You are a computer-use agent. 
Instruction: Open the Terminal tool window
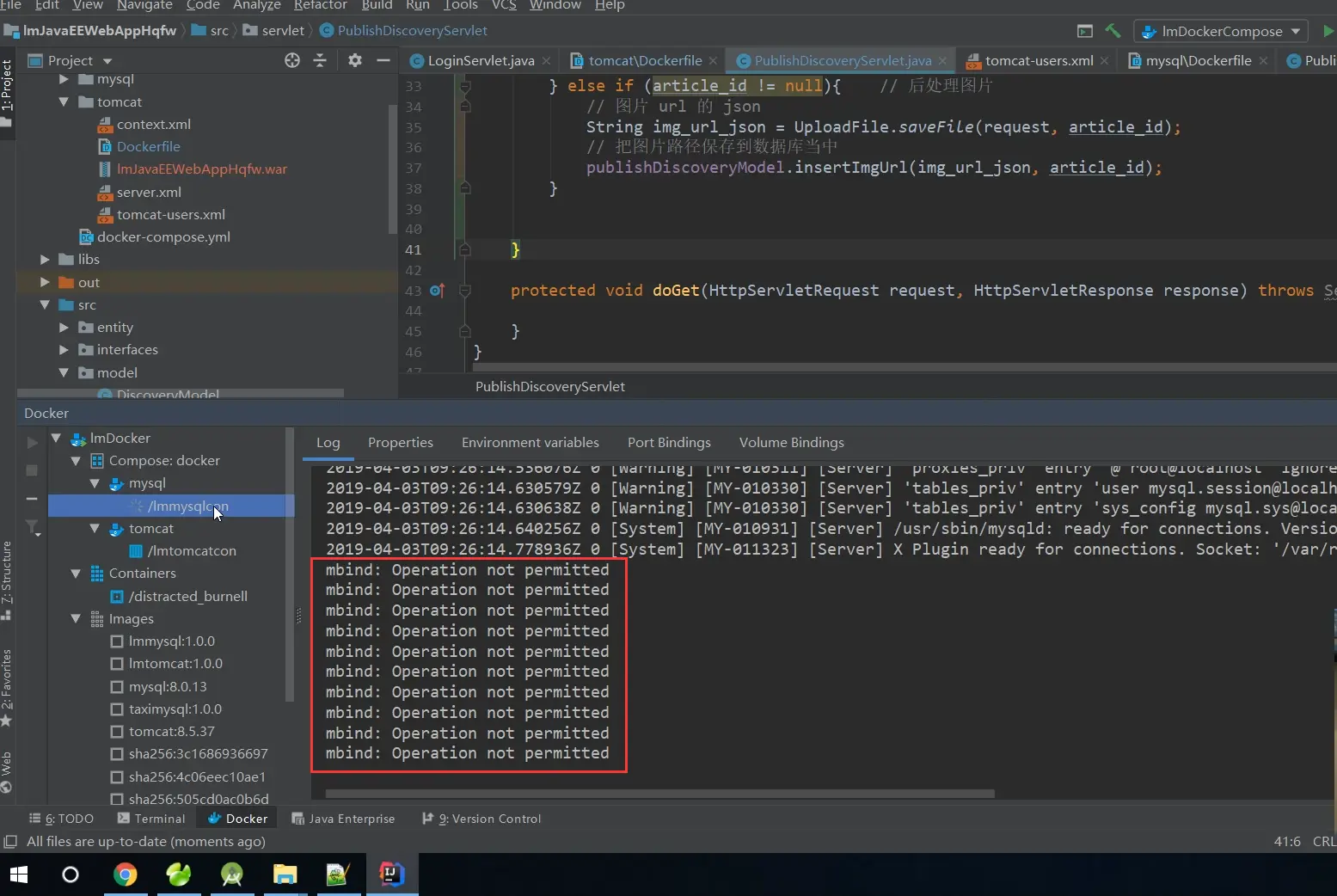[x=151, y=819]
